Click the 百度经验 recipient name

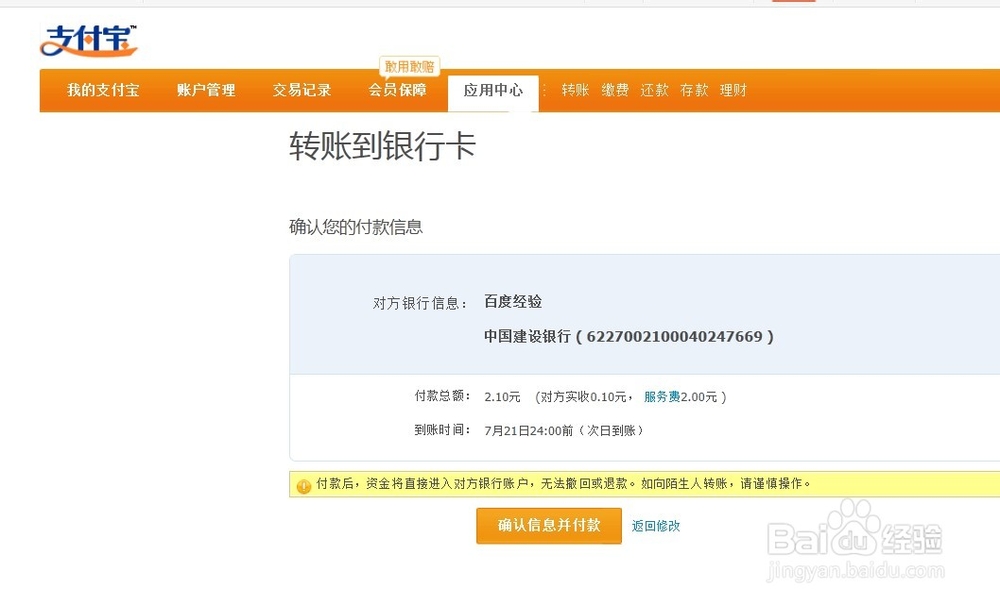[x=512, y=301]
